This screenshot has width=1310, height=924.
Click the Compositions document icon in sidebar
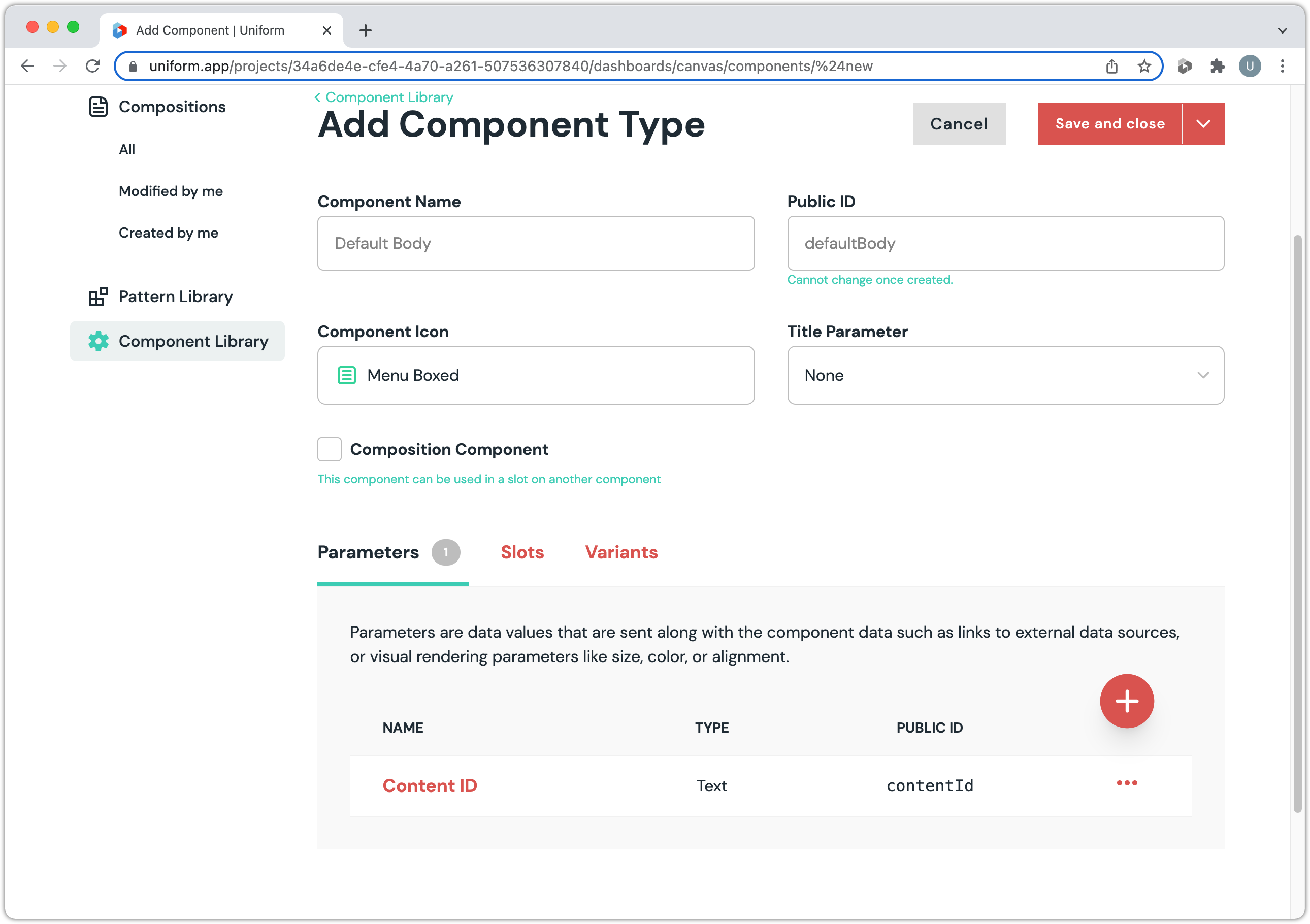pyautogui.click(x=98, y=107)
